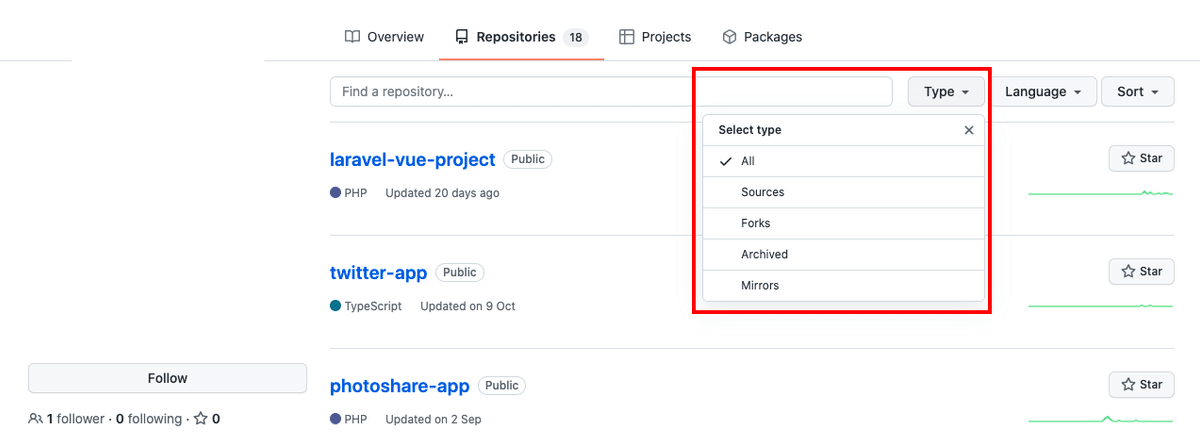Filter by Archived repositories
This screenshot has width=1200, height=446.
844,254
